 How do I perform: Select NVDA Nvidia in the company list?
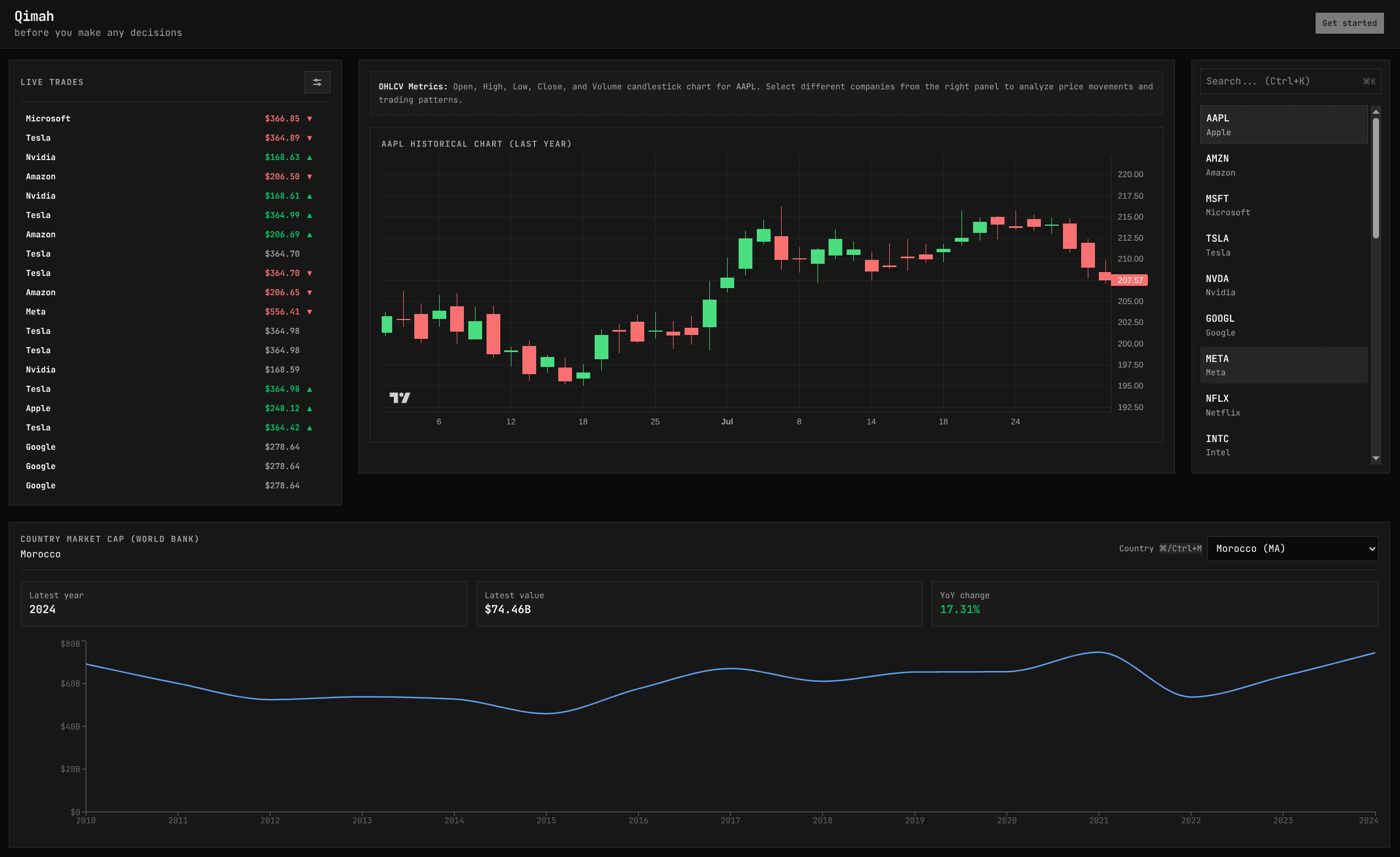coord(1284,285)
